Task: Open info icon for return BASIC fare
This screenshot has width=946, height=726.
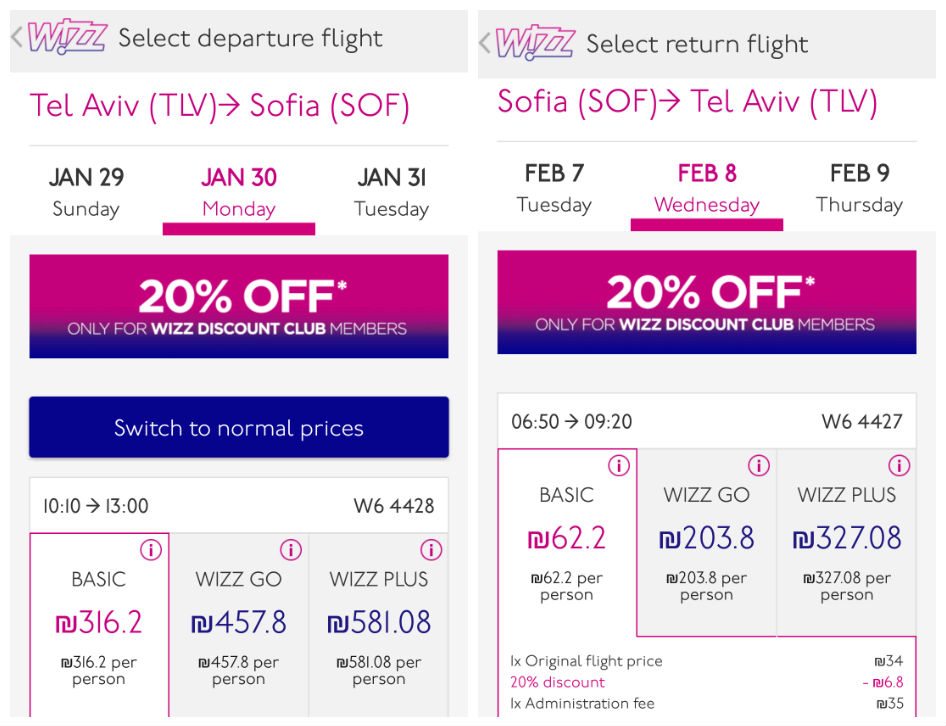Action: pos(618,465)
